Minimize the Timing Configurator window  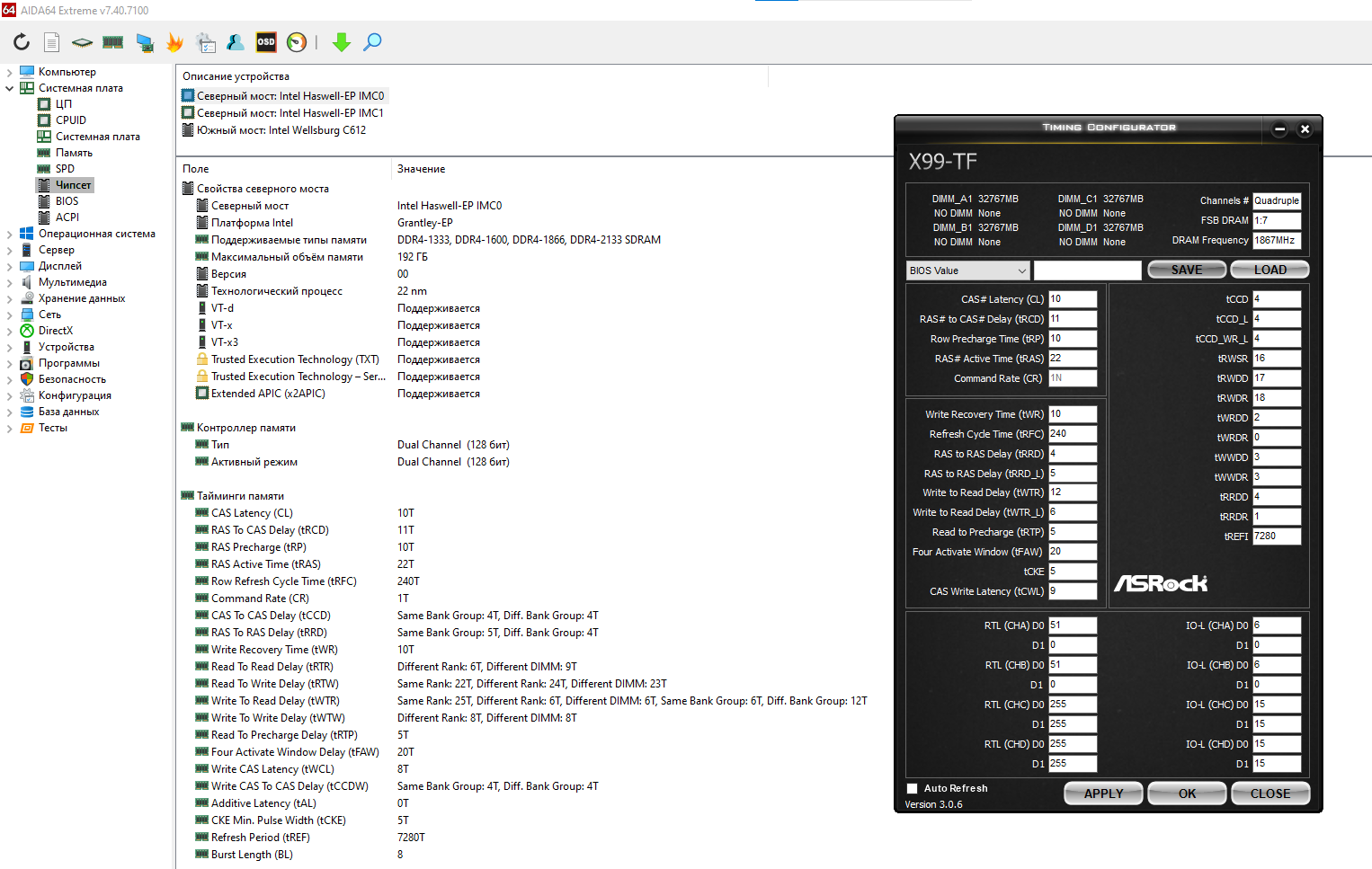tap(1279, 129)
